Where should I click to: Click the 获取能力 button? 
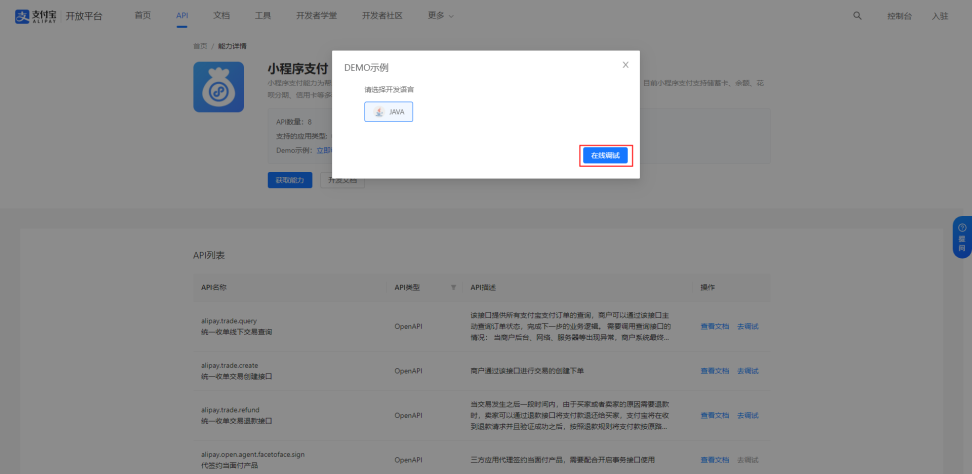point(290,180)
